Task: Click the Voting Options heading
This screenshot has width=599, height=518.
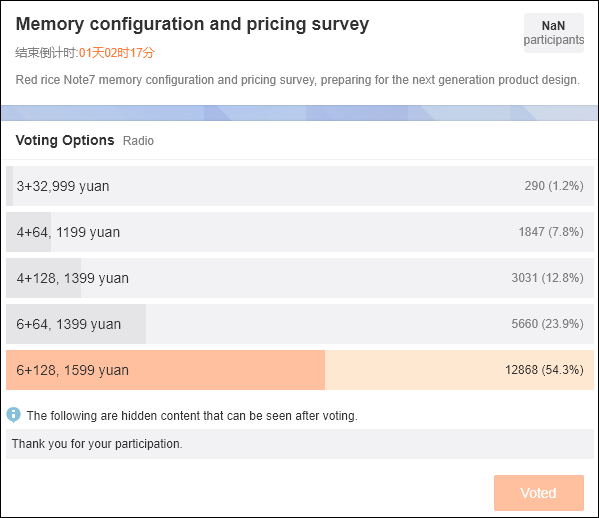Action: click(x=65, y=140)
